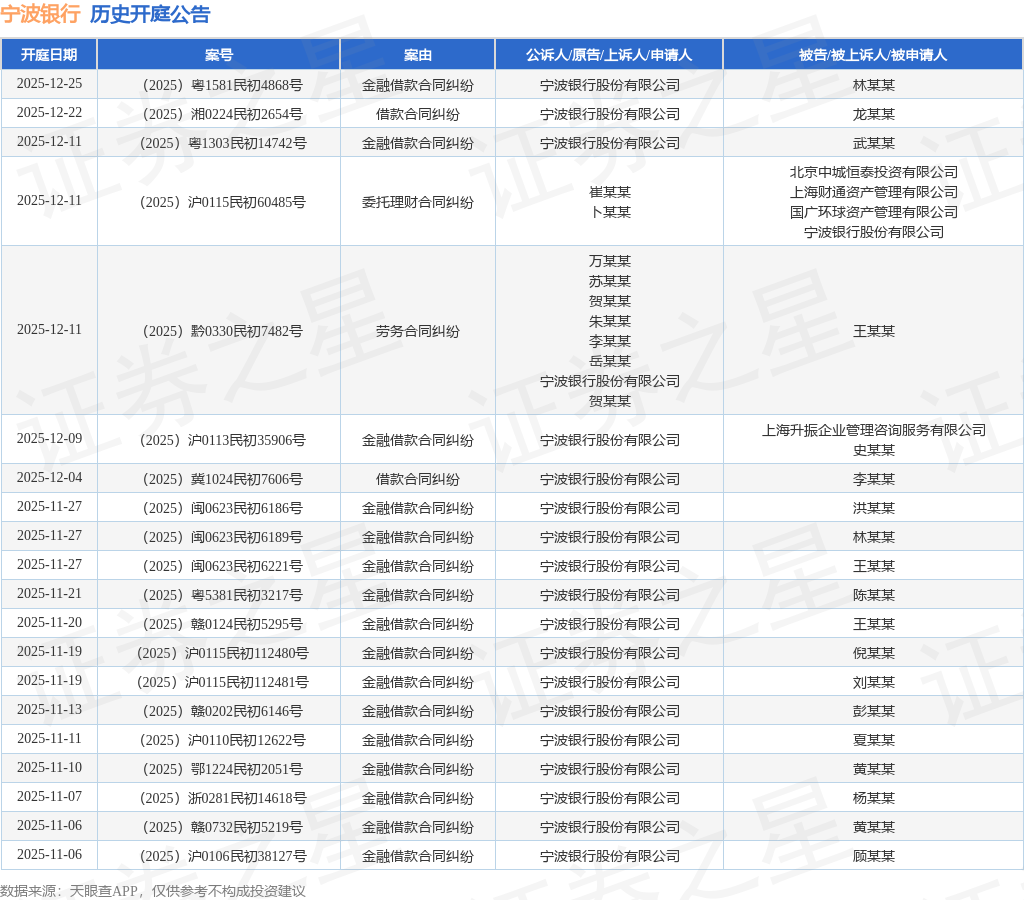The width and height of the screenshot is (1024, 900).
Task: Click the date 2025-12-04
Action: [x=50, y=477]
